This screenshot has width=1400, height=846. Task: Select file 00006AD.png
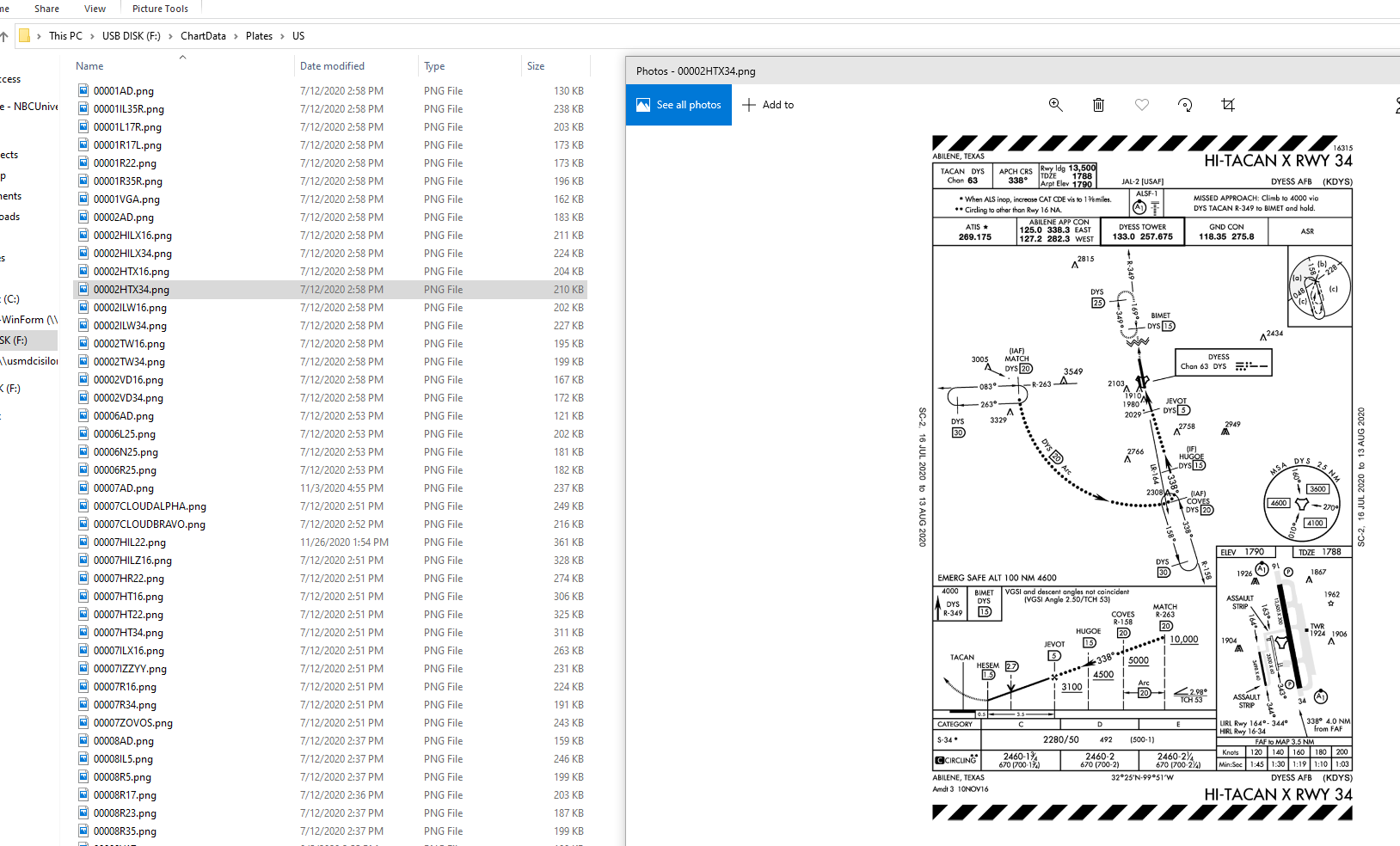124,416
